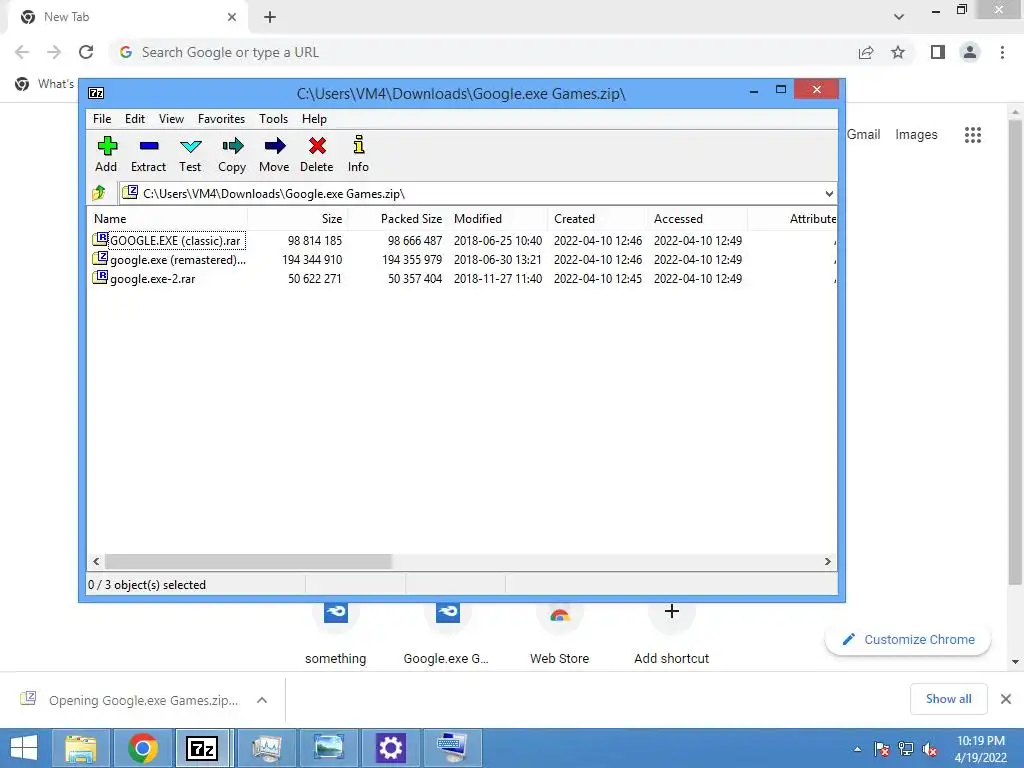Click the packed size 50 357 404
Image resolution: width=1024 pixels, height=768 pixels.
[415, 279]
